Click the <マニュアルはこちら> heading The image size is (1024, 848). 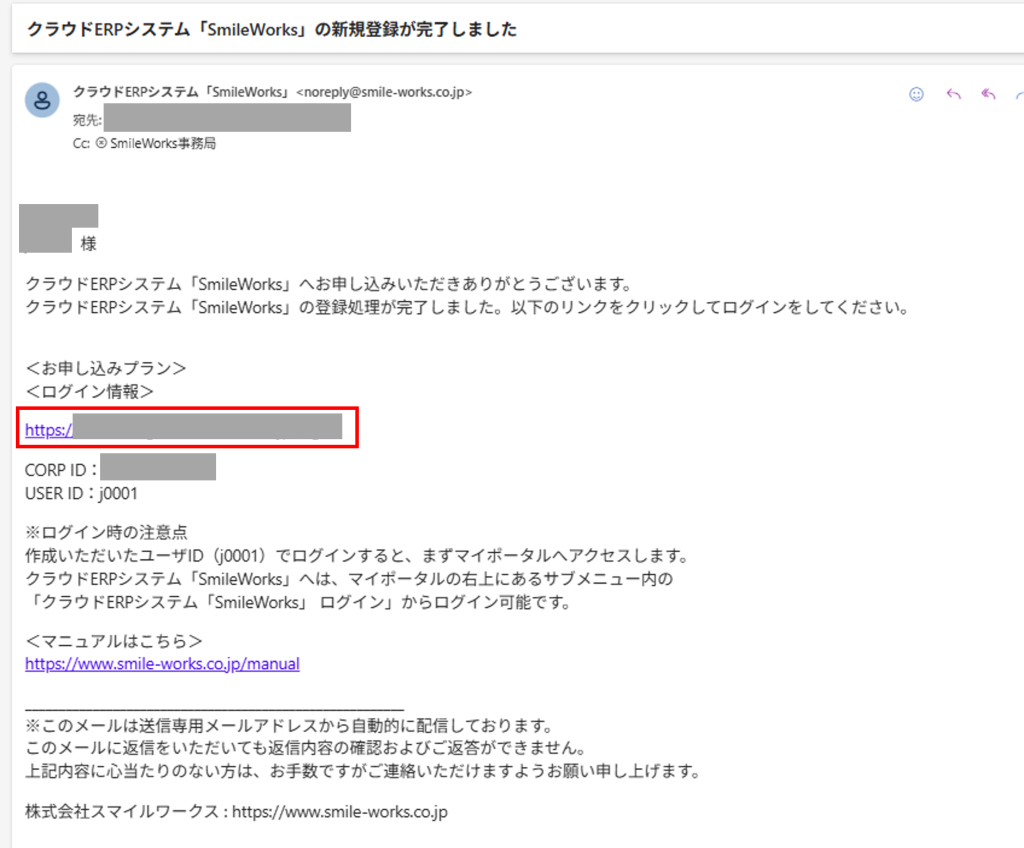point(114,641)
